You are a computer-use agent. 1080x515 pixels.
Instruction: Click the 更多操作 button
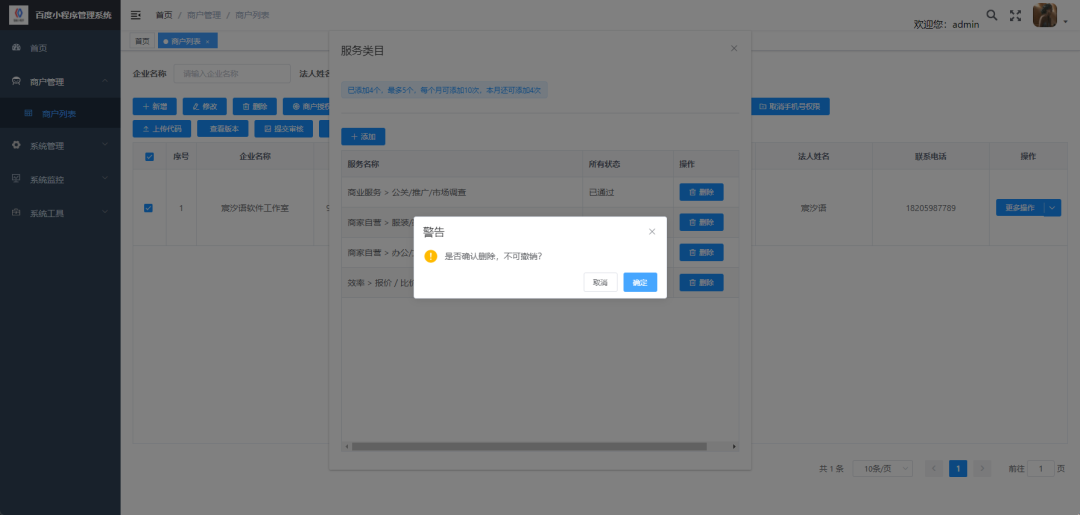coord(1019,207)
